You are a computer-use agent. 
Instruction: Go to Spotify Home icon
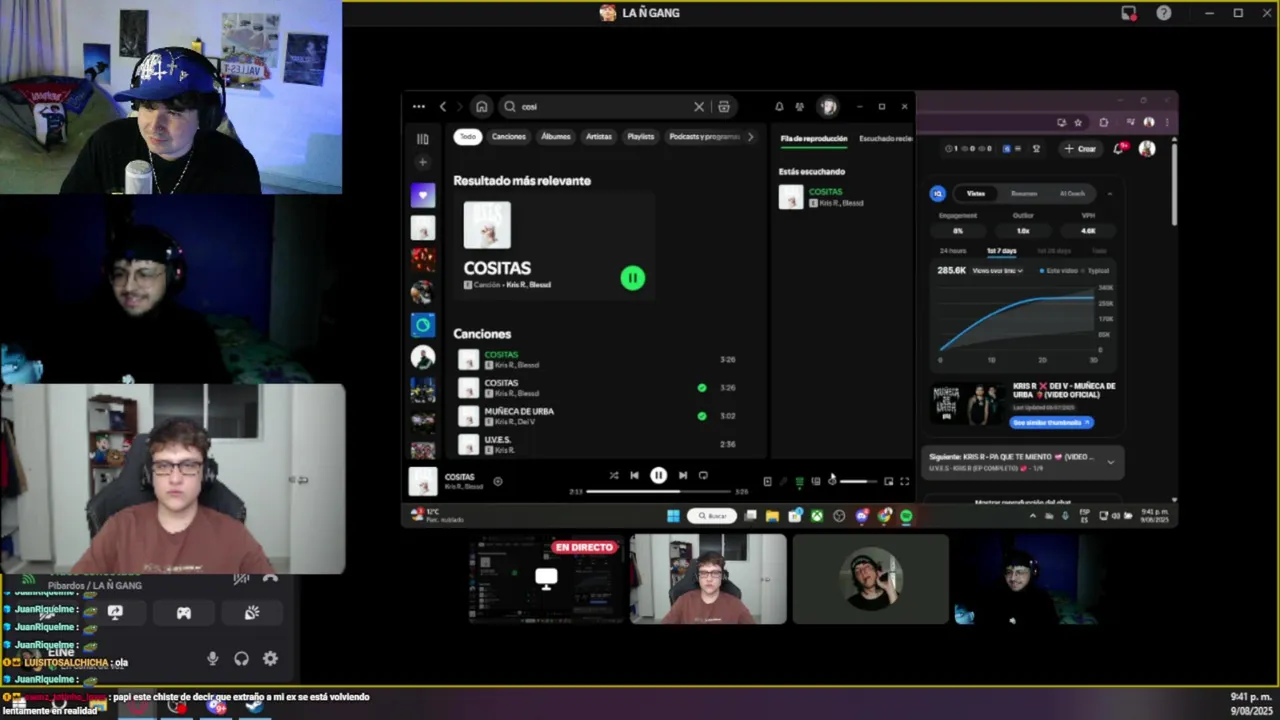[x=482, y=107]
